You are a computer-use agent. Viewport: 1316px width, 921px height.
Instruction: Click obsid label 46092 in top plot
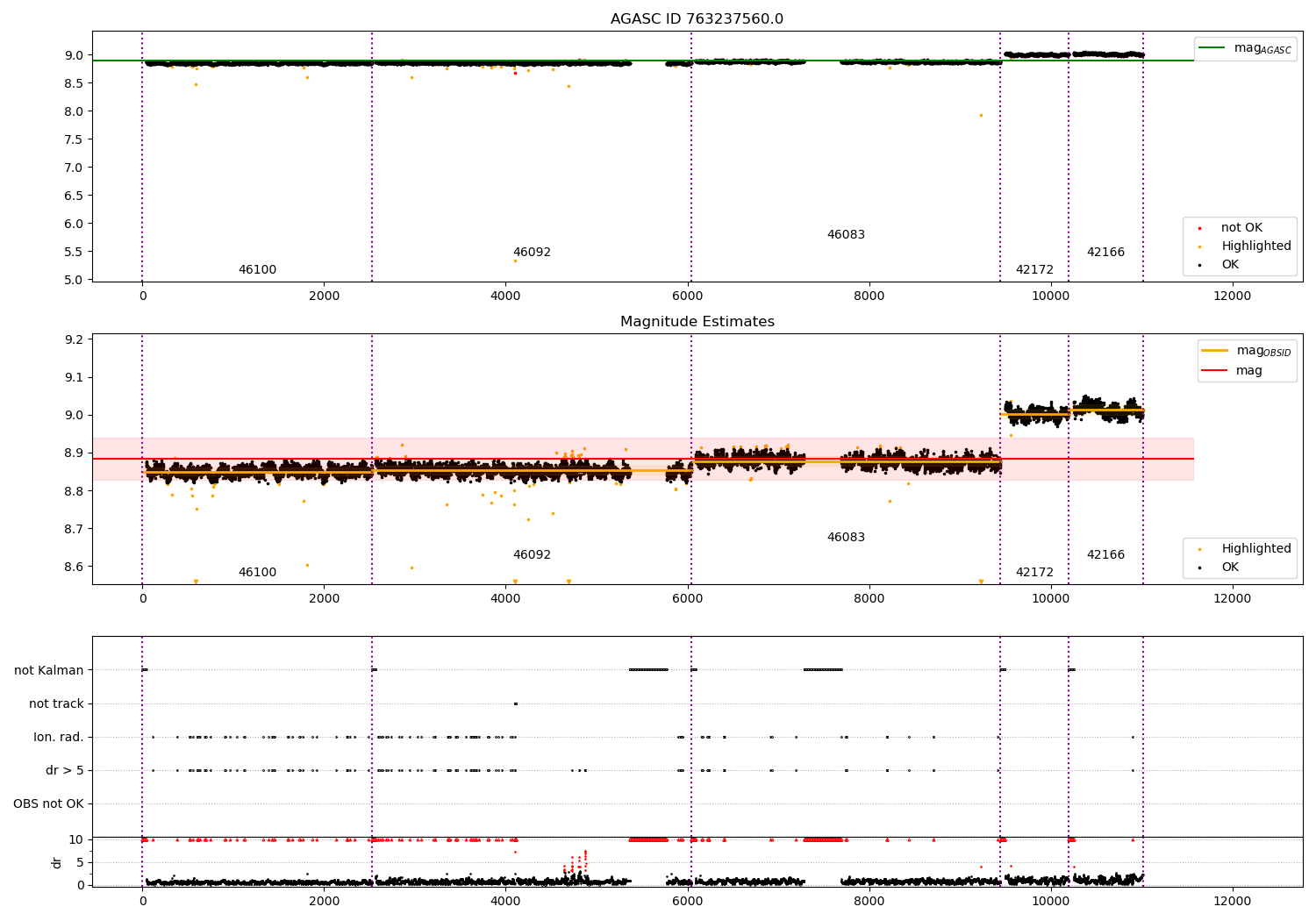(532, 253)
